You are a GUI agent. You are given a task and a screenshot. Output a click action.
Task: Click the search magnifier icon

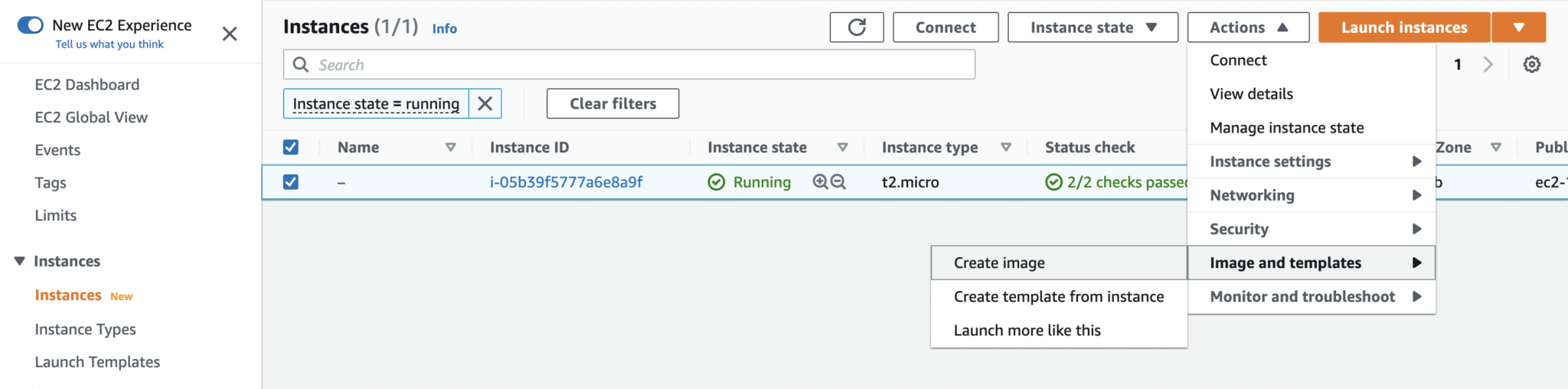(x=301, y=64)
